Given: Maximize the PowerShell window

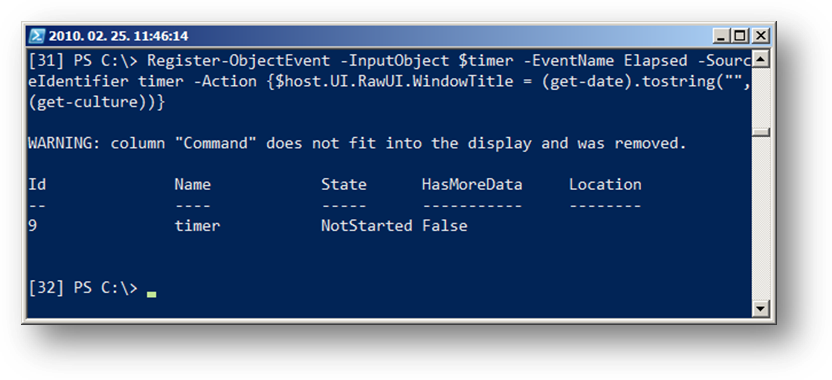Looking at the screenshot, I should [739, 36].
